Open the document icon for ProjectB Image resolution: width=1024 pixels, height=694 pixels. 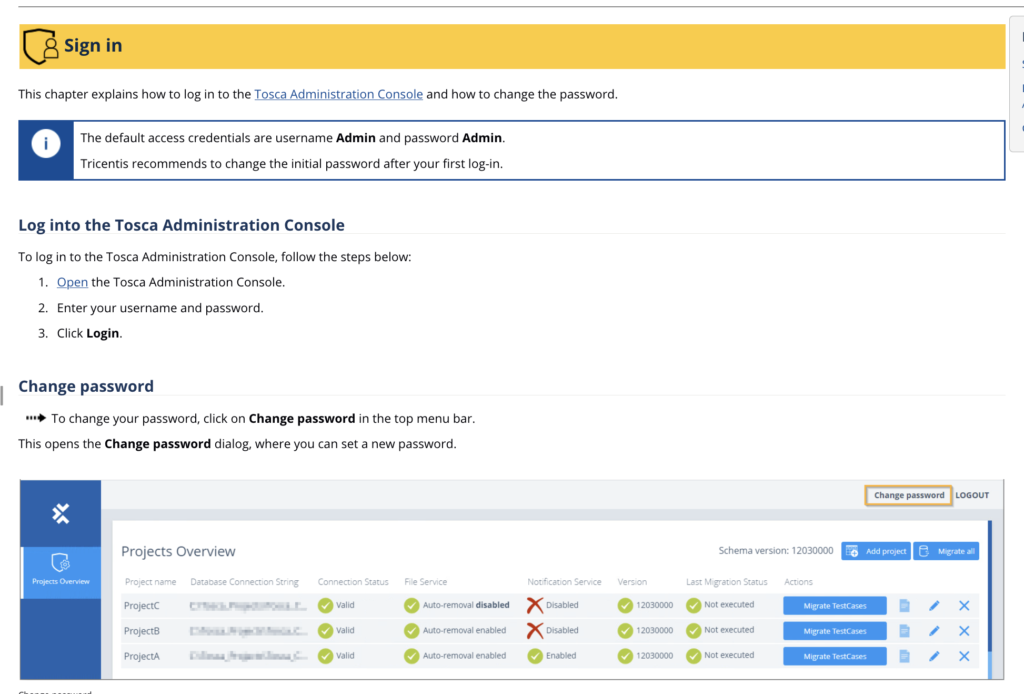[904, 631]
